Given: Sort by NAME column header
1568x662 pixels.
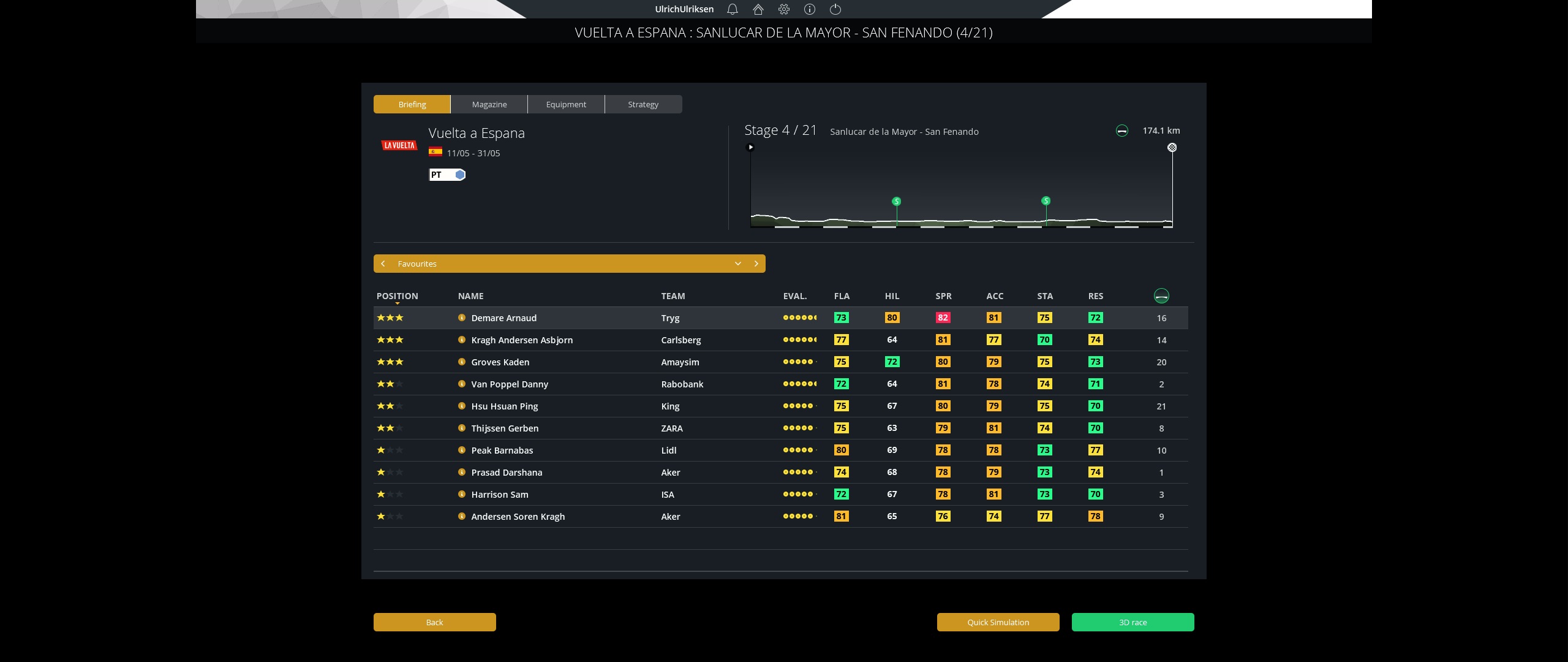Looking at the screenshot, I should (471, 296).
